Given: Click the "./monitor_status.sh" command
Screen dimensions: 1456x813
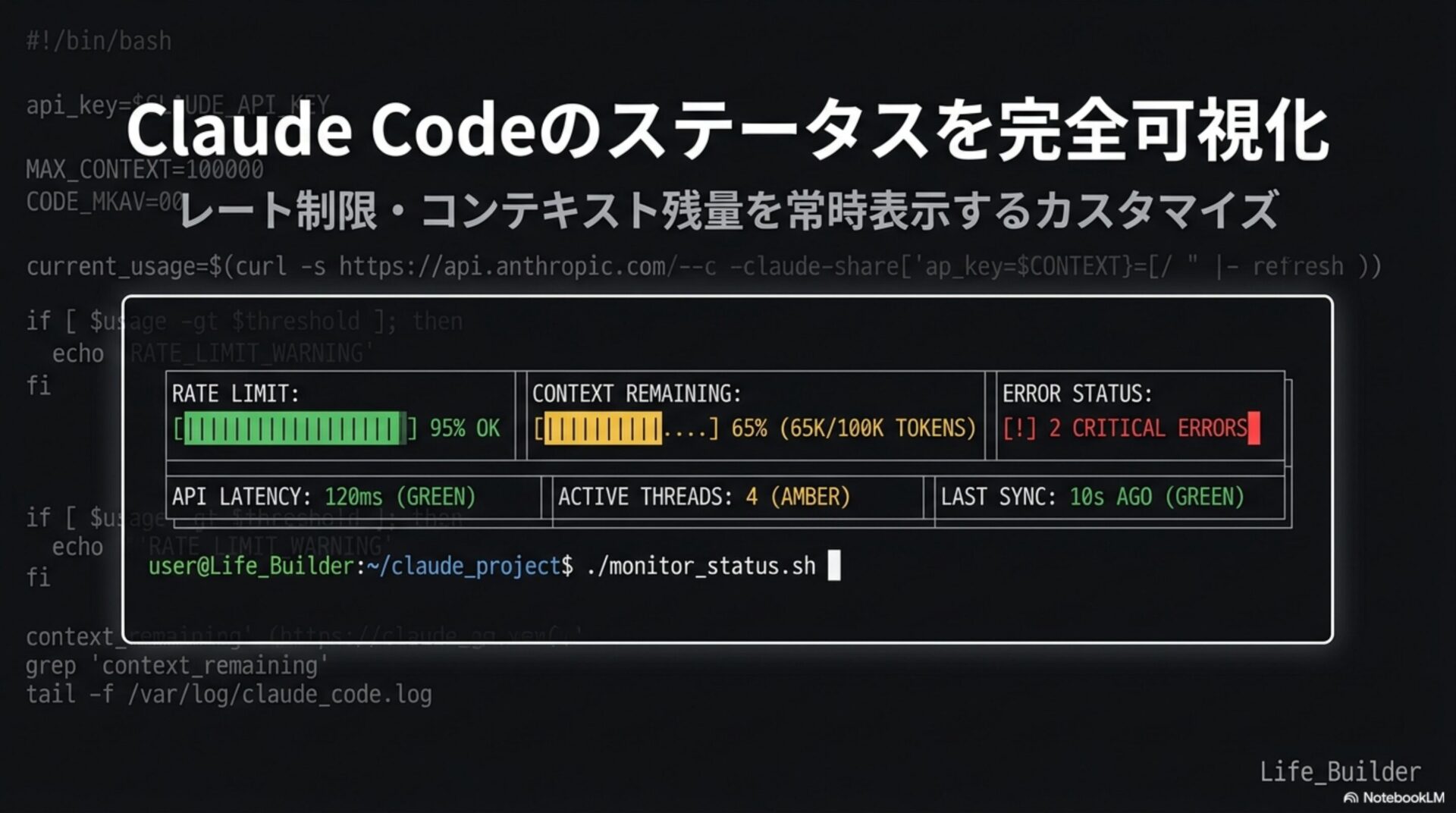Looking at the screenshot, I should click(701, 567).
